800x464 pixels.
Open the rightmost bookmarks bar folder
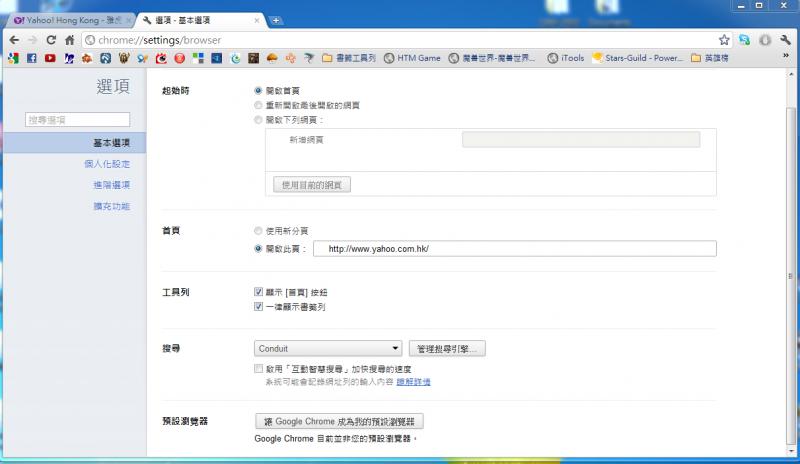click(x=710, y=58)
